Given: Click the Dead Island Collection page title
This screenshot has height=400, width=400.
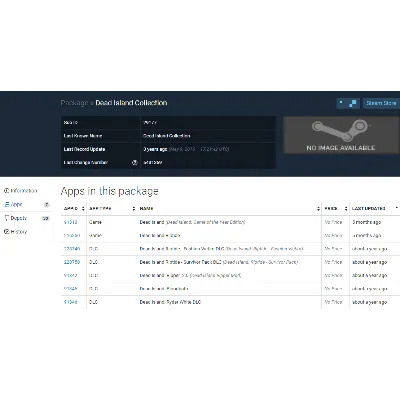Looking at the screenshot, I should click(131, 103).
